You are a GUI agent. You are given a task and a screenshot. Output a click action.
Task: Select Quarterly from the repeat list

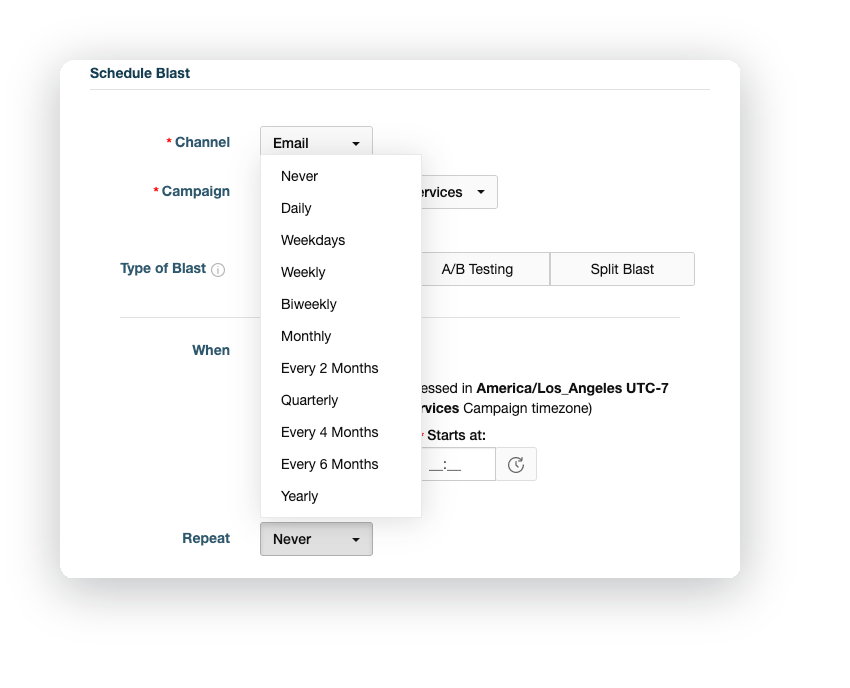pos(340,400)
